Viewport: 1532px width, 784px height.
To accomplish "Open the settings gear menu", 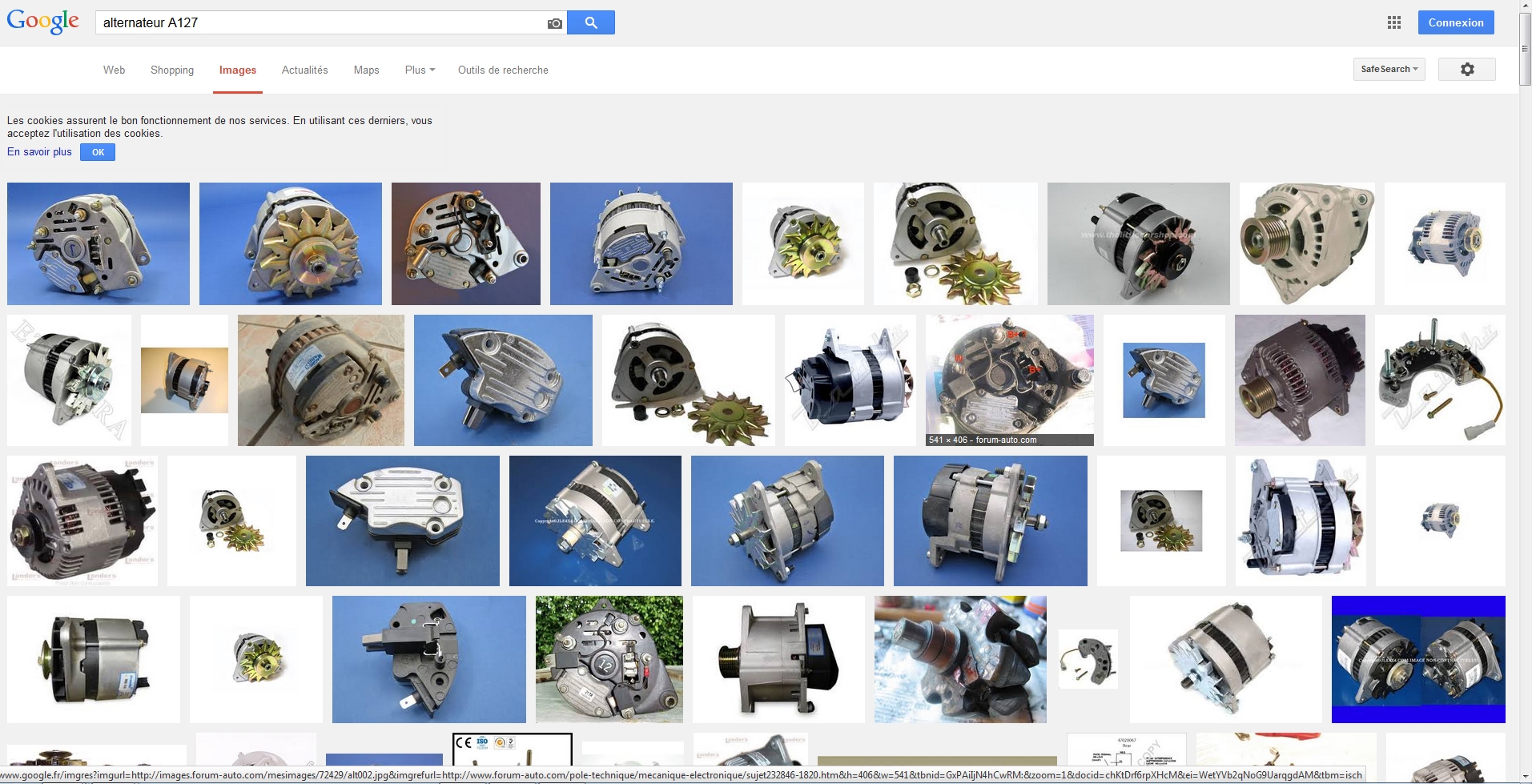I will tap(1466, 70).
